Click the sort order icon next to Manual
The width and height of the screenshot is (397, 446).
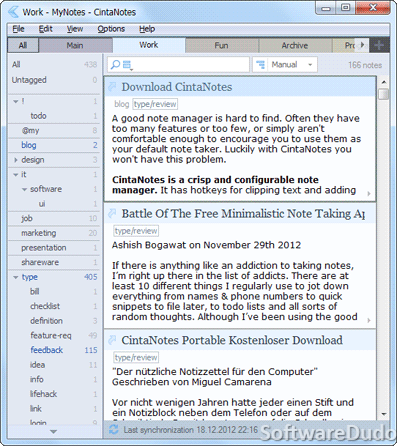(x=261, y=64)
